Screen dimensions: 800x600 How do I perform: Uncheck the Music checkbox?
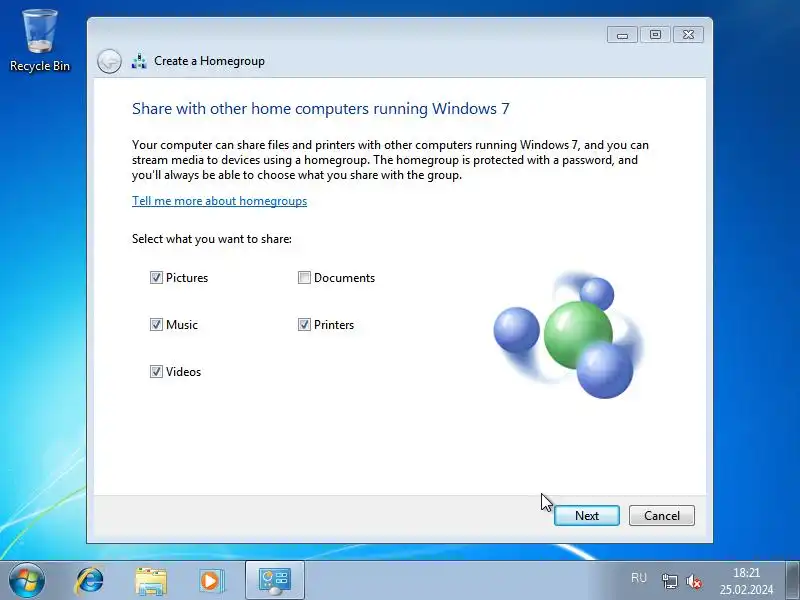pos(156,324)
